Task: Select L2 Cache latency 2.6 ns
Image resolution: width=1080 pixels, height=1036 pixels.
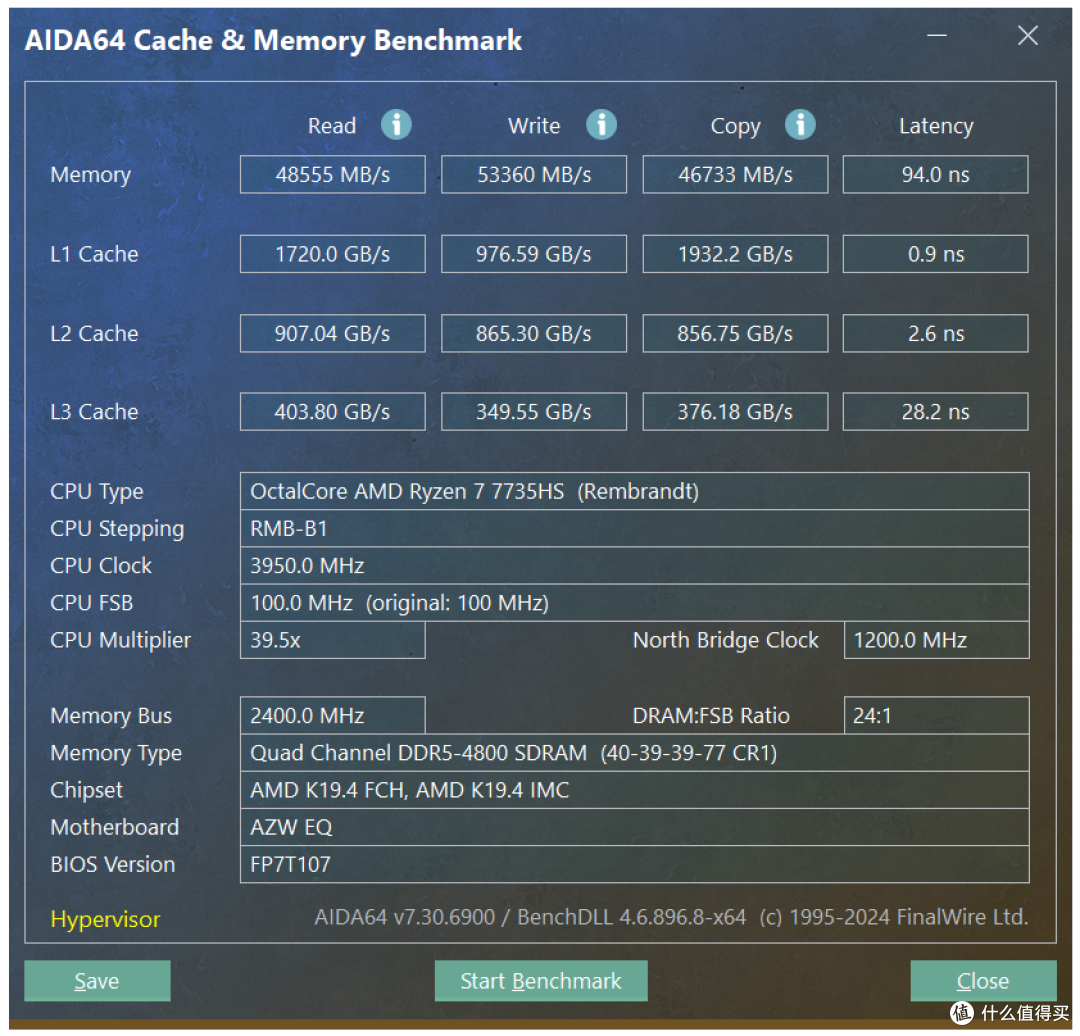Action: (x=935, y=333)
